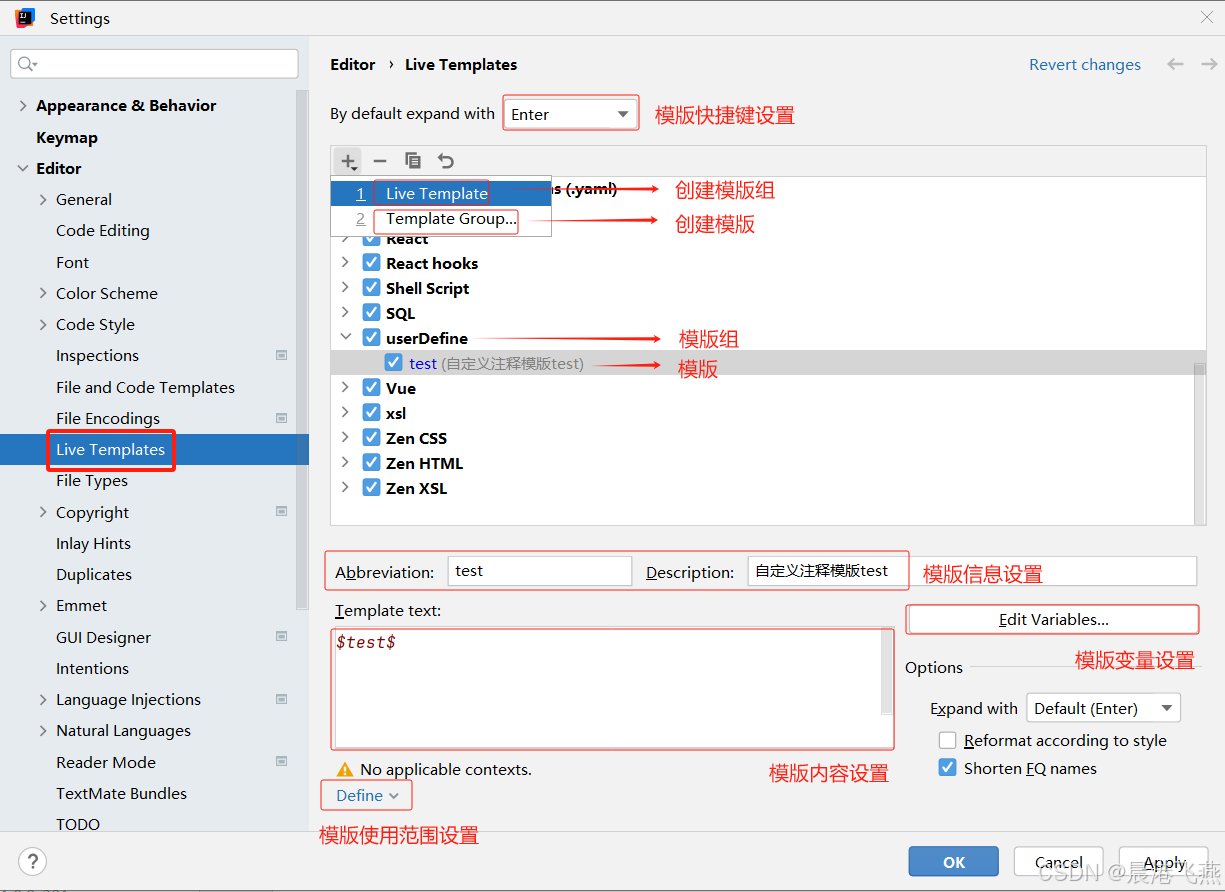The image size is (1225, 892).
Task: Expand the Code Style node
Action: 43,324
